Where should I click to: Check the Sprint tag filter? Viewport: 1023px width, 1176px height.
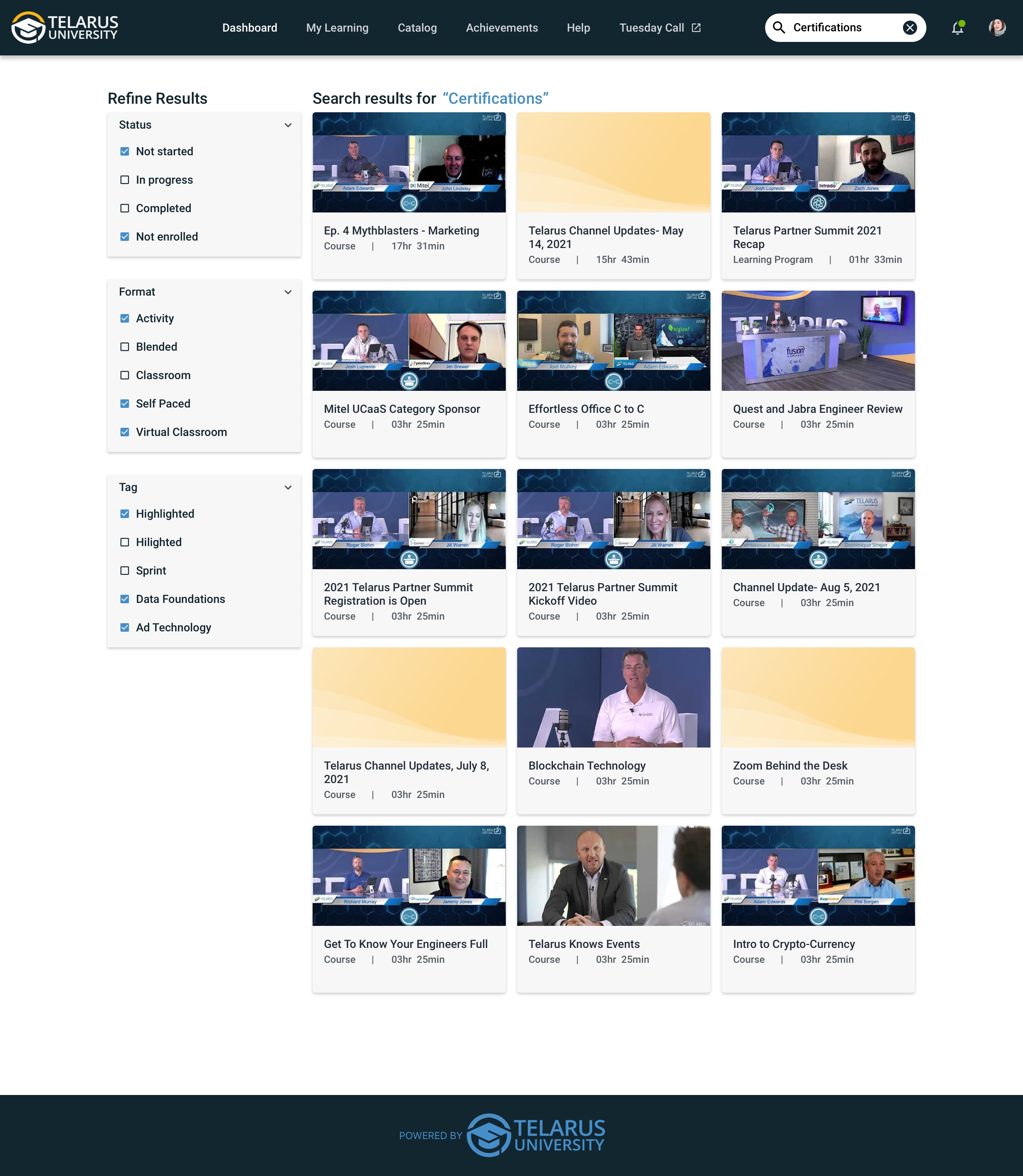pos(124,571)
